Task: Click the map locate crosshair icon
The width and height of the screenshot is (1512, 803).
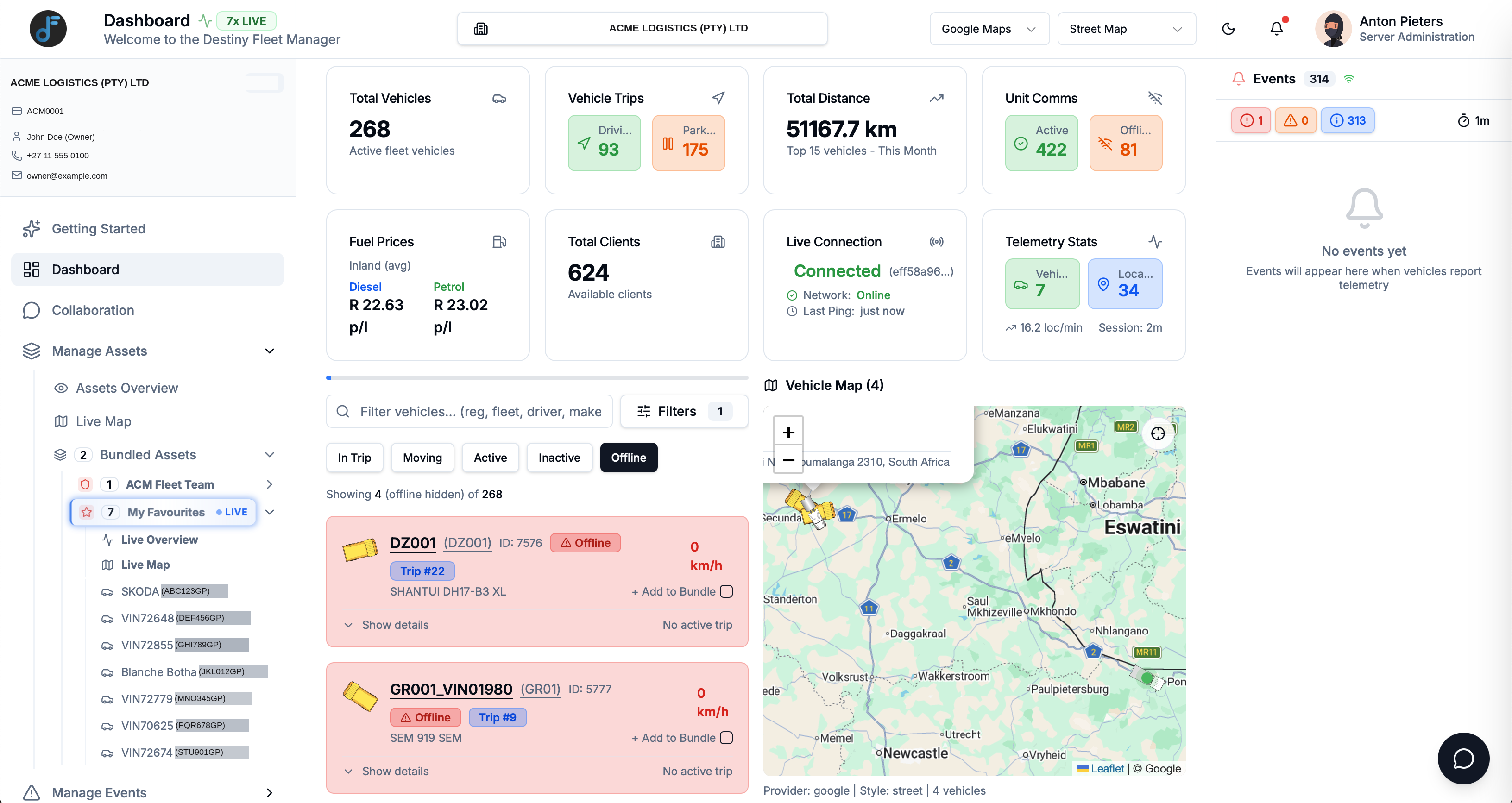Action: pos(1158,434)
